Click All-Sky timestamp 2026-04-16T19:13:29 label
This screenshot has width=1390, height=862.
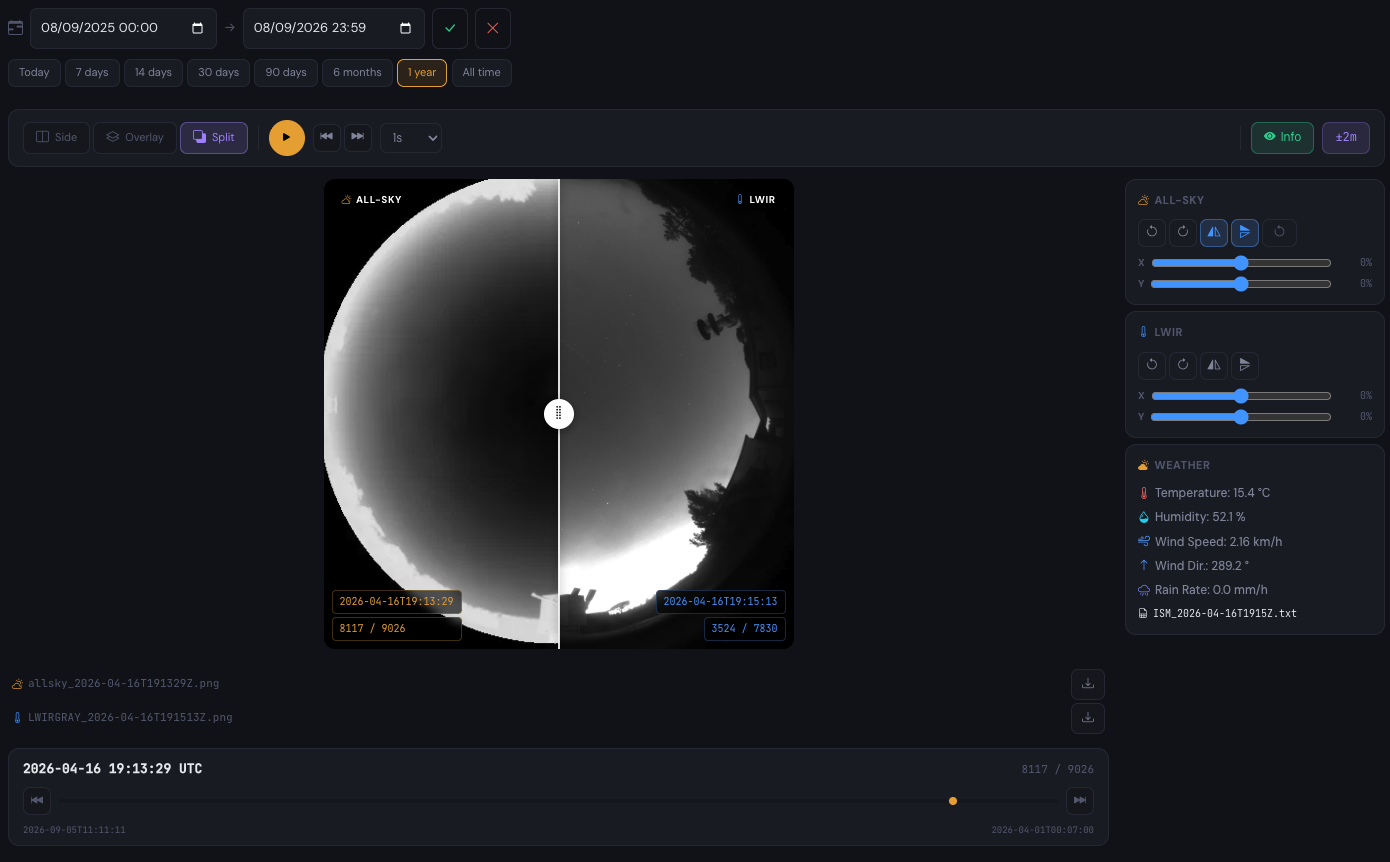point(397,602)
